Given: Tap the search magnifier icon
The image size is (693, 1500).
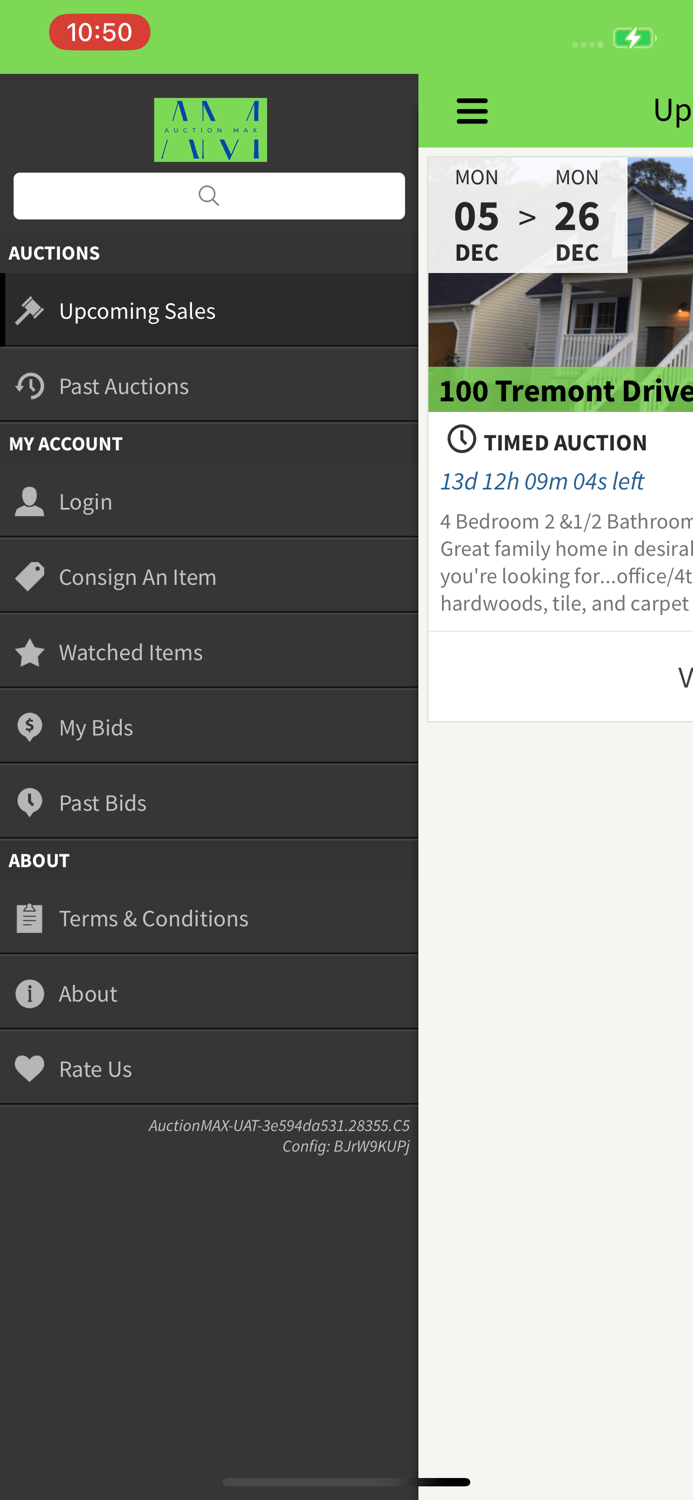Looking at the screenshot, I should (x=208, y=196).
